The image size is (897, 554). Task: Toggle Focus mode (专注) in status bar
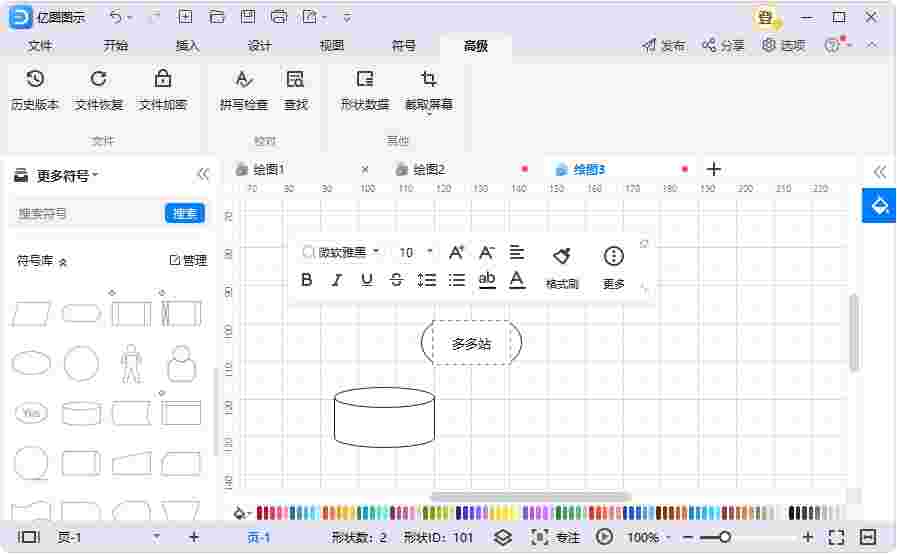(555, 537)
